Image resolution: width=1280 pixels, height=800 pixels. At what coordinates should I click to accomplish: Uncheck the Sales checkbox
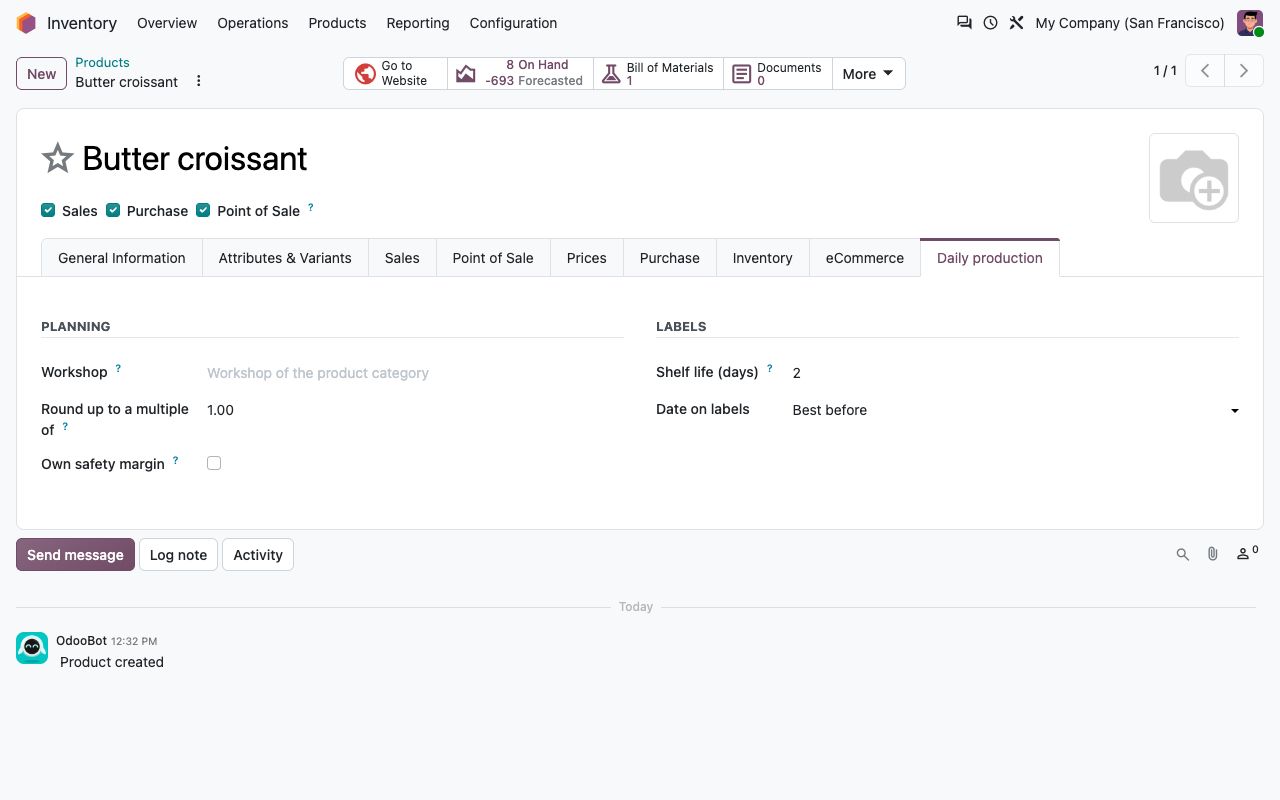point(48,210)
